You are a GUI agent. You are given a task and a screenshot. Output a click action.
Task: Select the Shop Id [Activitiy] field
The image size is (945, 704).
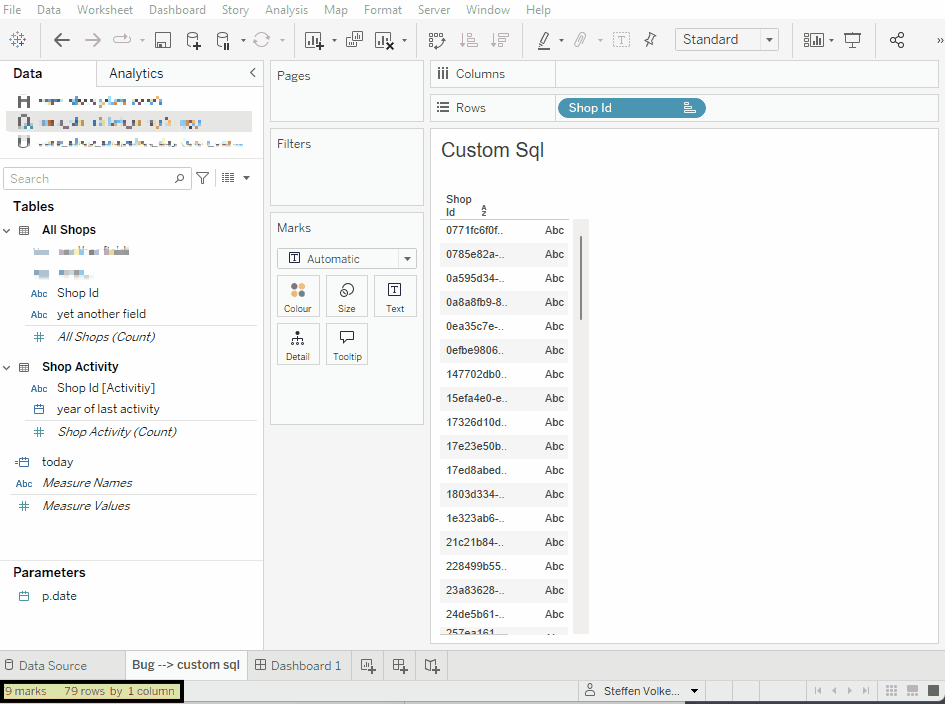coord(106,388)
